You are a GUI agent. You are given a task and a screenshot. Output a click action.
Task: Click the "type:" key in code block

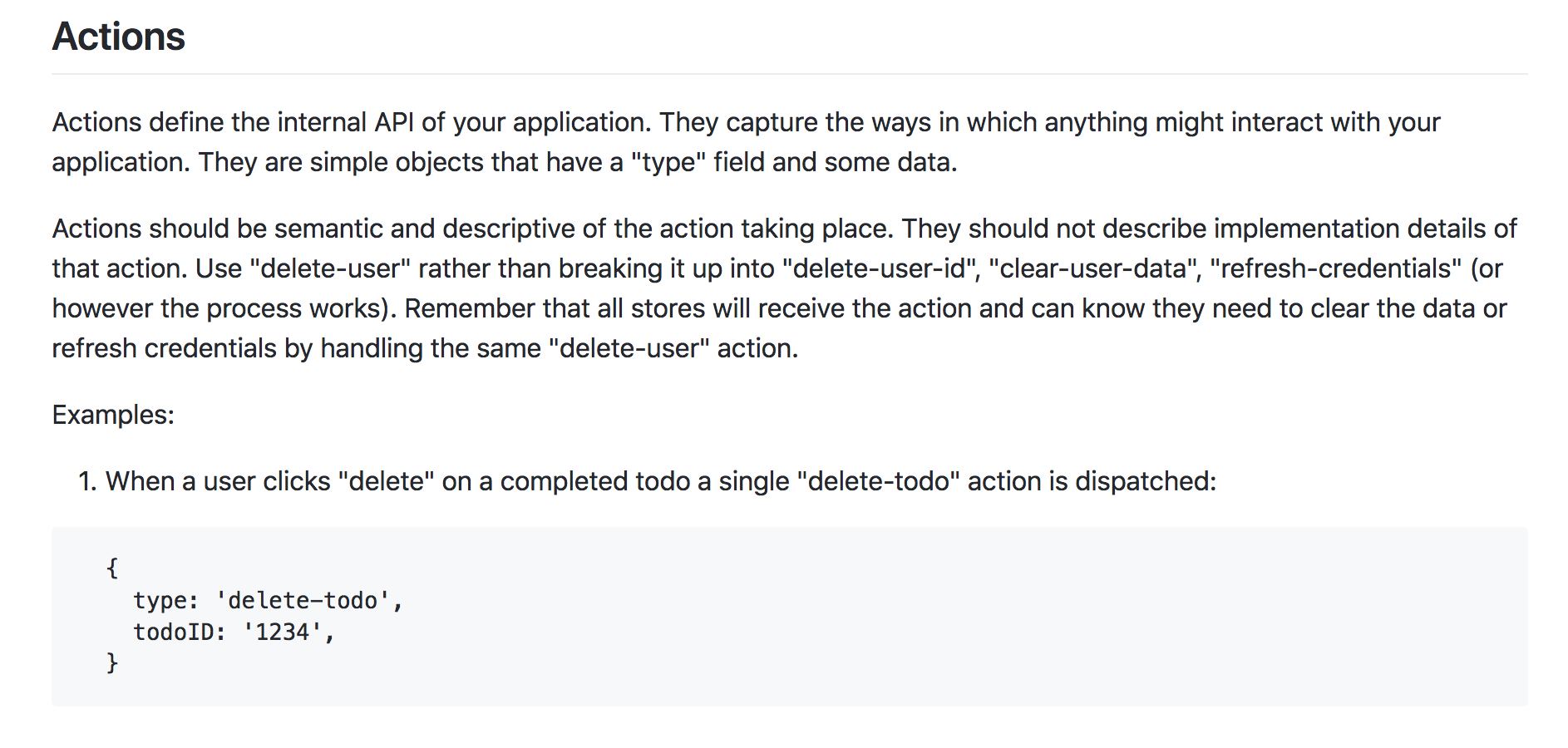point(165,601)
